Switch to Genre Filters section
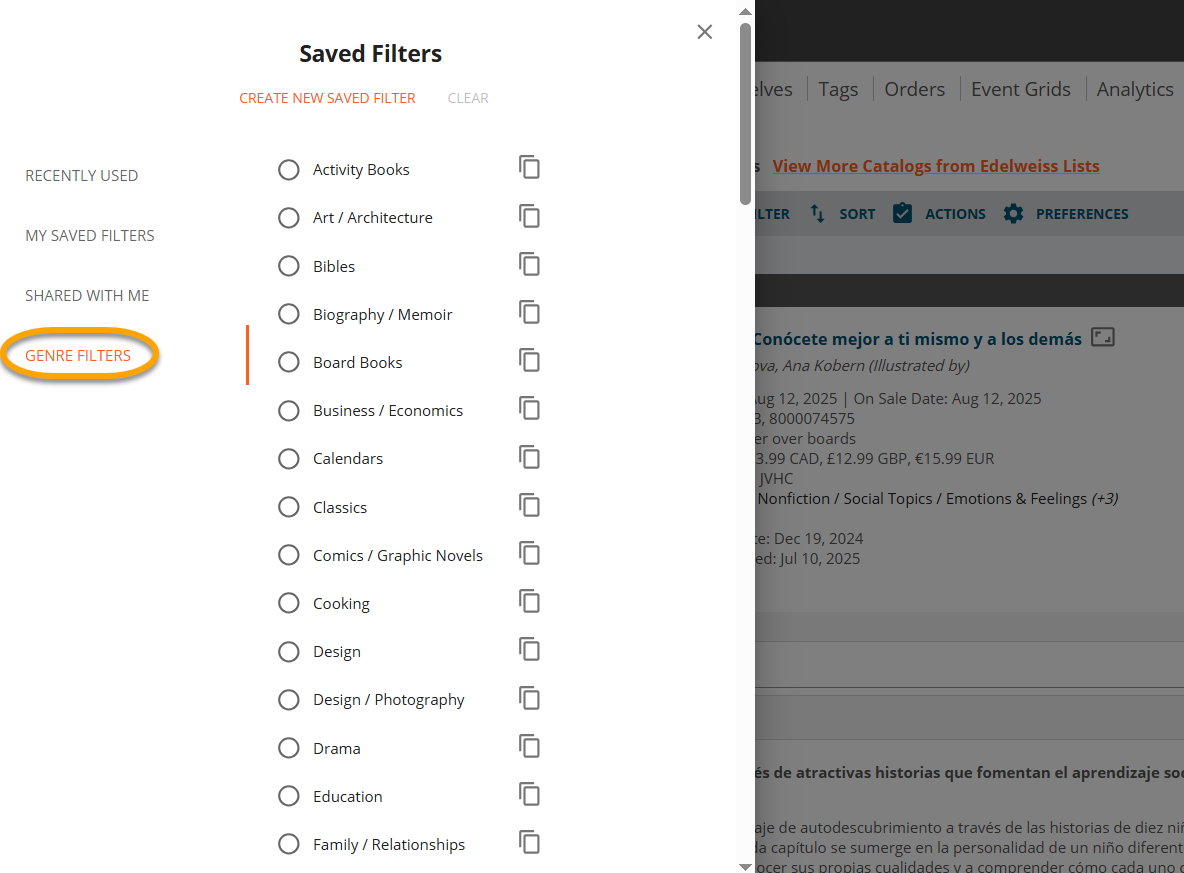The height and width of the screenshot is (873, 1184). (78, 356)
